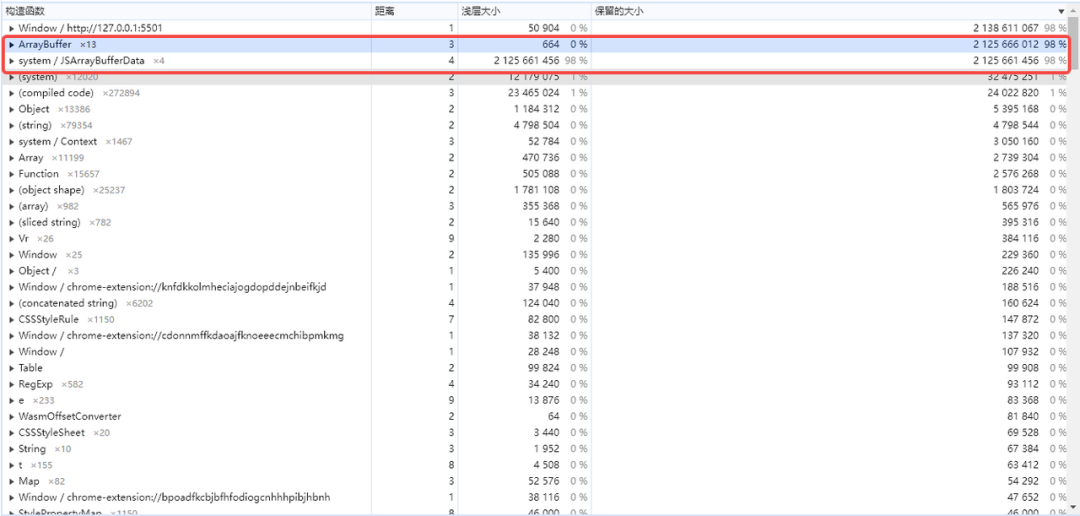Sort by the 浅层大小 column header
The height and width of the screenshot is (516, 1080).
pos(524,12)
